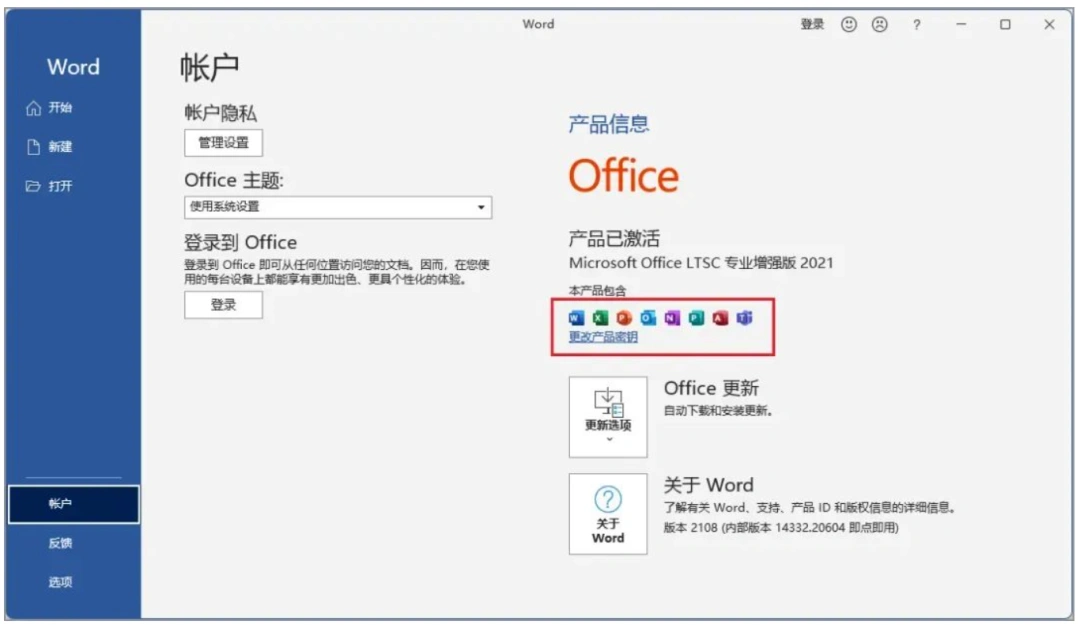Click the Publisher app icon
The image size is (1080, 625).
coord(696,318)
